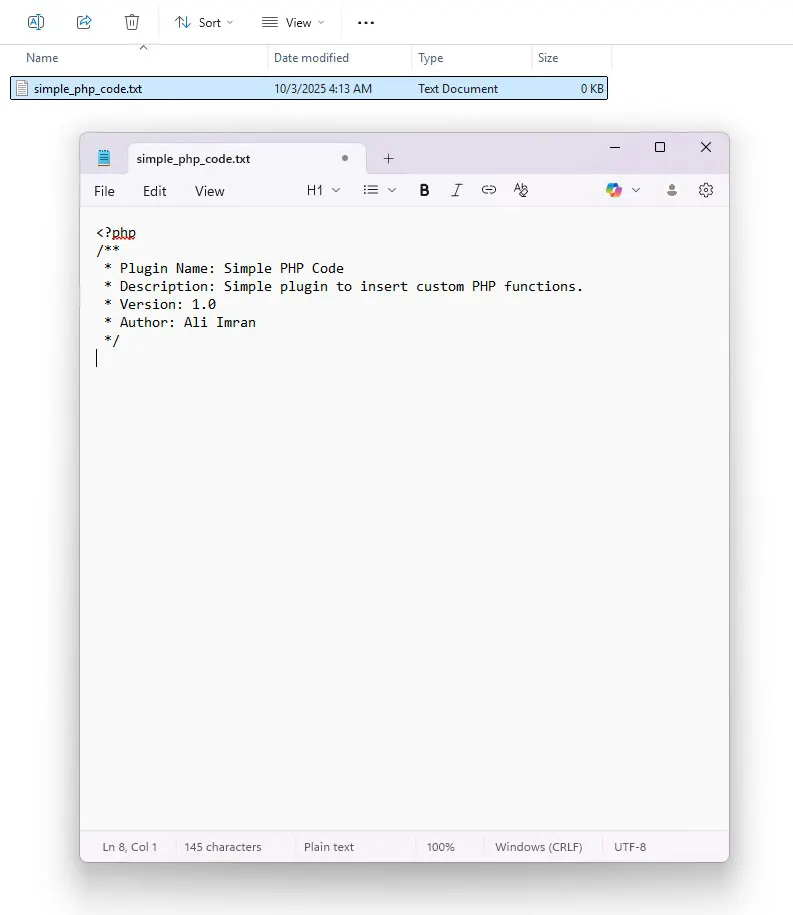Open the Edit menu in Notepad
793x915 pixels.
pos(155,191)
